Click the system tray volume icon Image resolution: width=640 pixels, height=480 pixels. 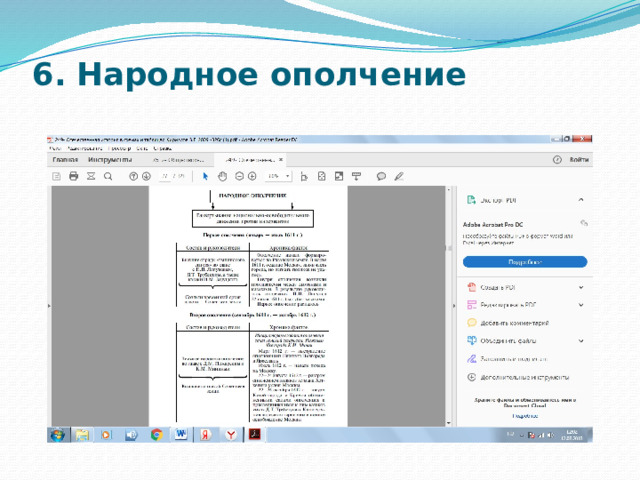551,435
